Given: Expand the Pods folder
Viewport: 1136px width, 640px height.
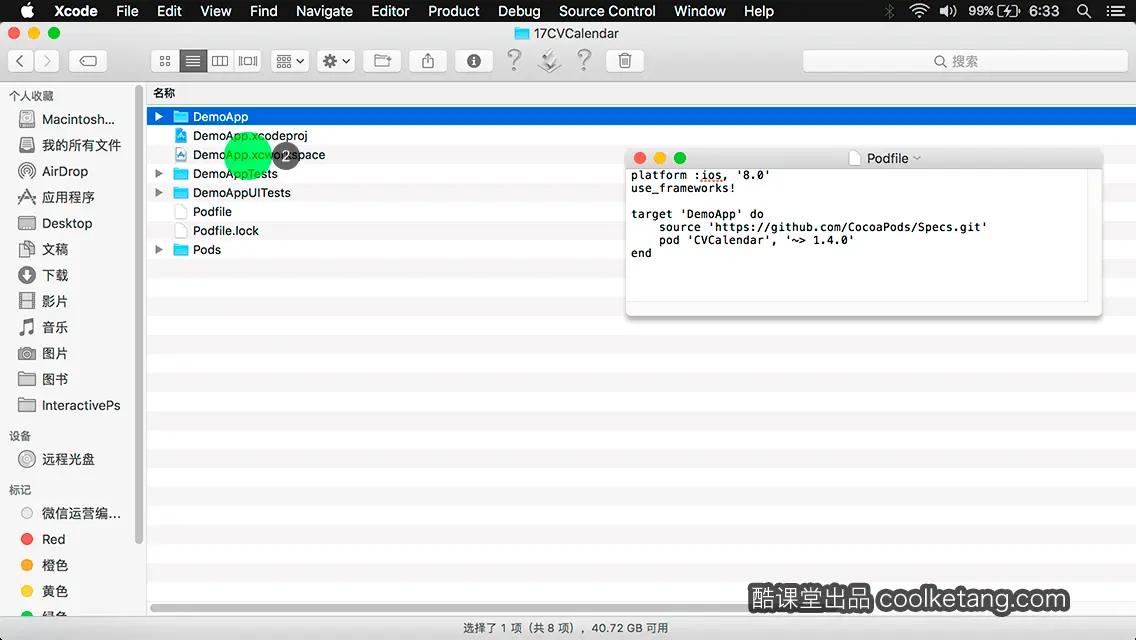Looking at the screenshot, I should tap(159, 249).
